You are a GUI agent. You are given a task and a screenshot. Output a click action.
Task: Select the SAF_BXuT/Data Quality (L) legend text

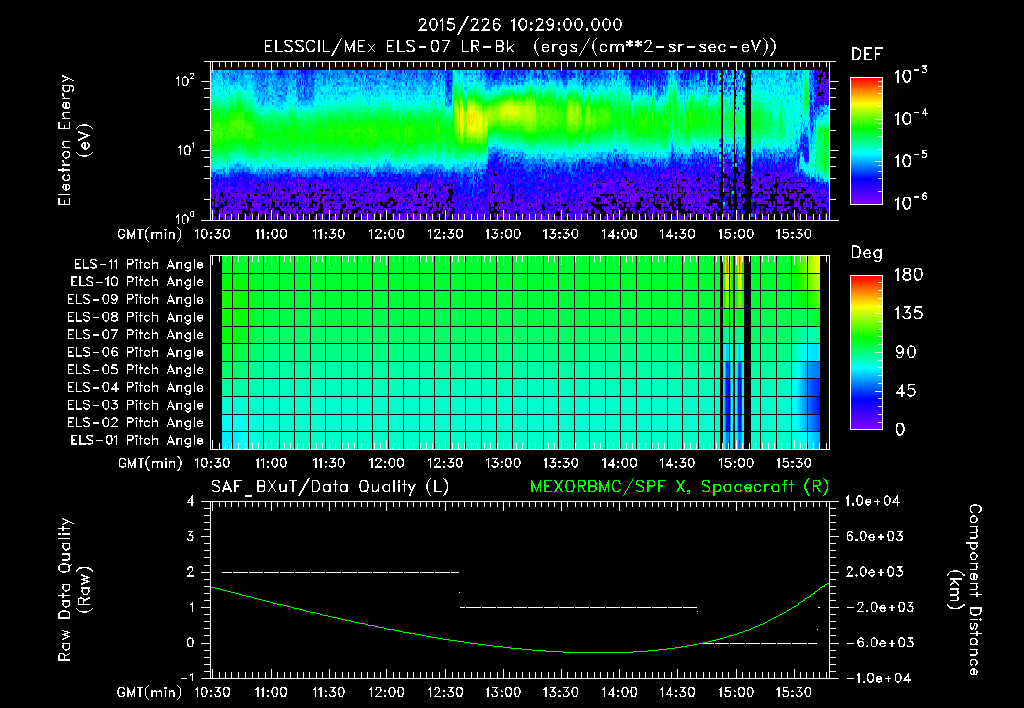tap(330, 487)
